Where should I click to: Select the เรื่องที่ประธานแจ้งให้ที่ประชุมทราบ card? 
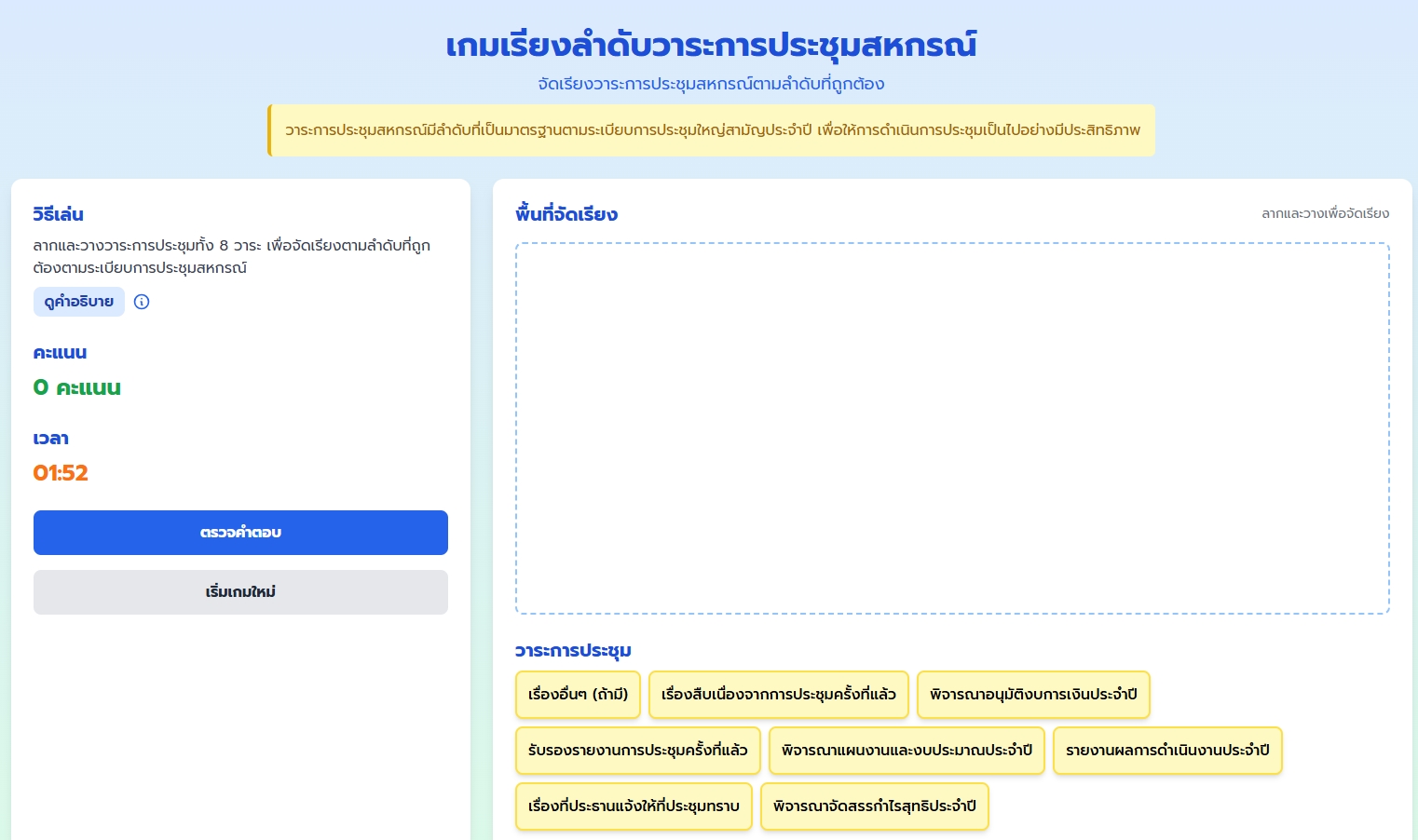coord(634,806)
